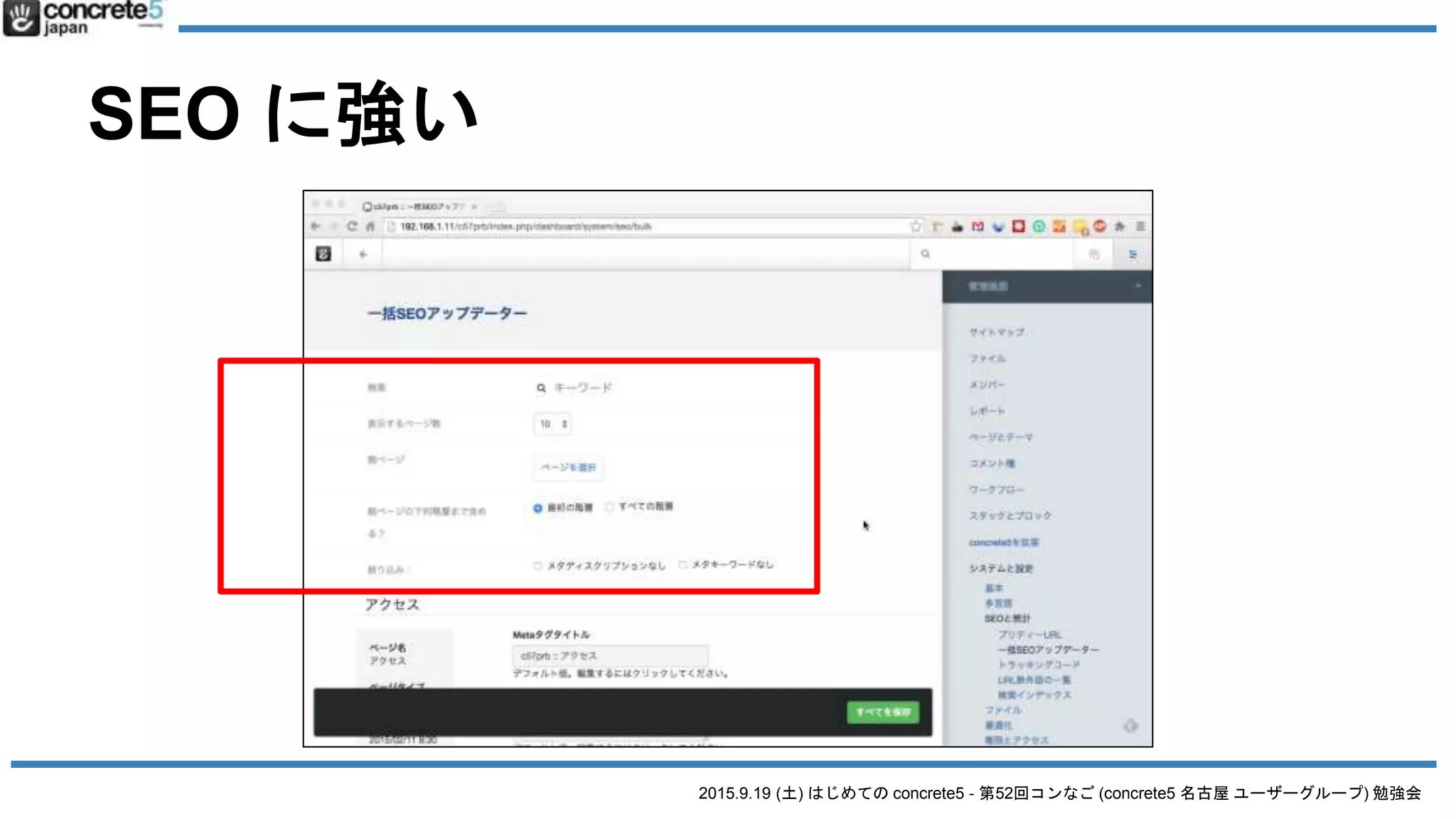
Task: Click the Meta tag title input field
Action: click(610, 655)
